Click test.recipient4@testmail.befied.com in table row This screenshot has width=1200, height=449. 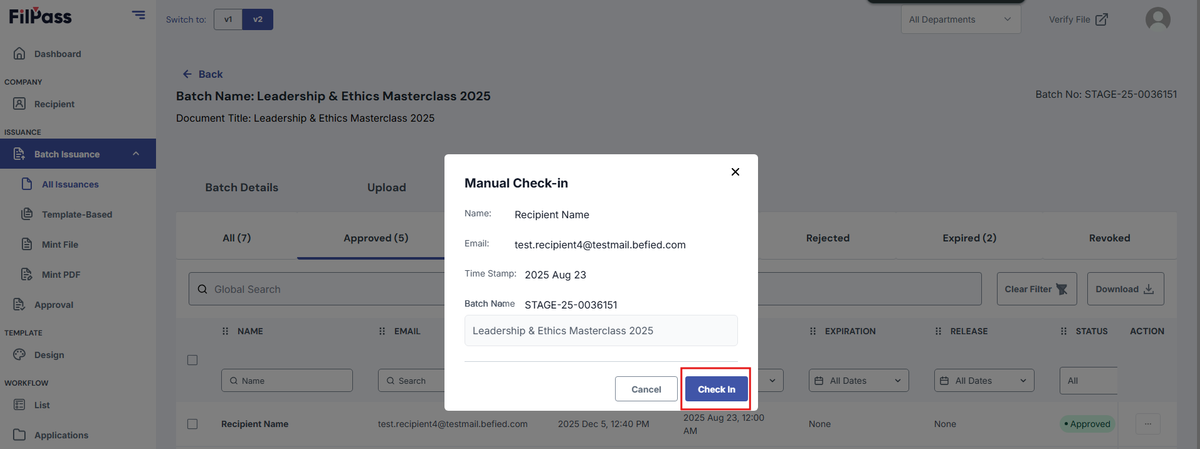tap(453, 424)
